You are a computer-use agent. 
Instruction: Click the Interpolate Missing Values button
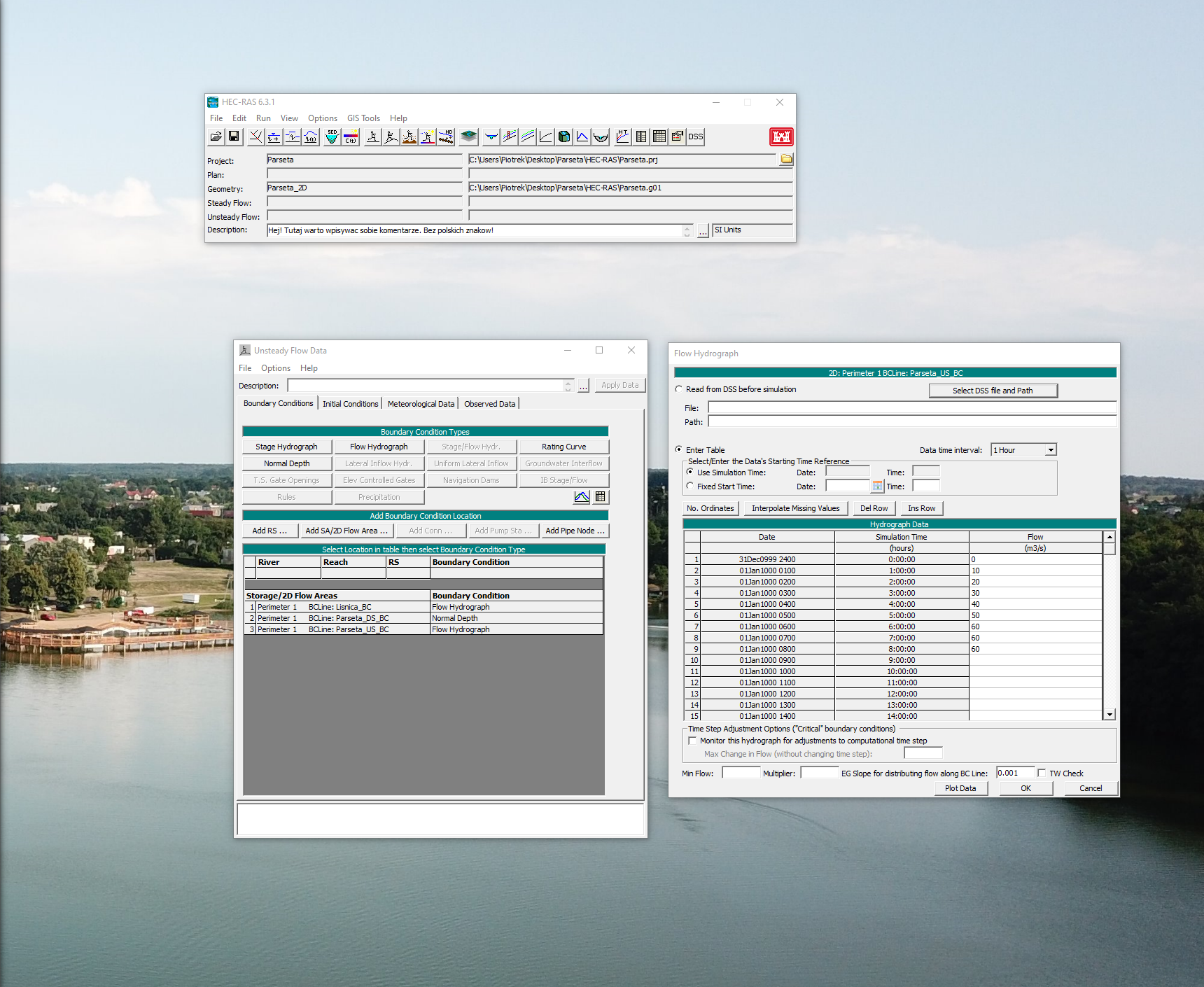click(x=795, y=508)
